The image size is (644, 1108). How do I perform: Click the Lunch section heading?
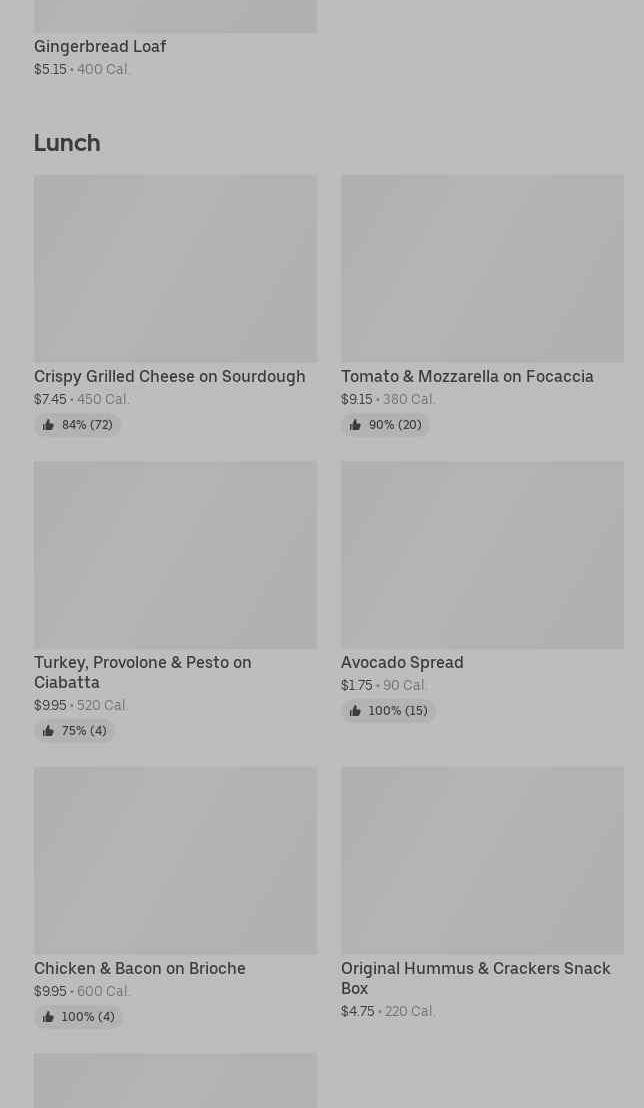point(67,142)
